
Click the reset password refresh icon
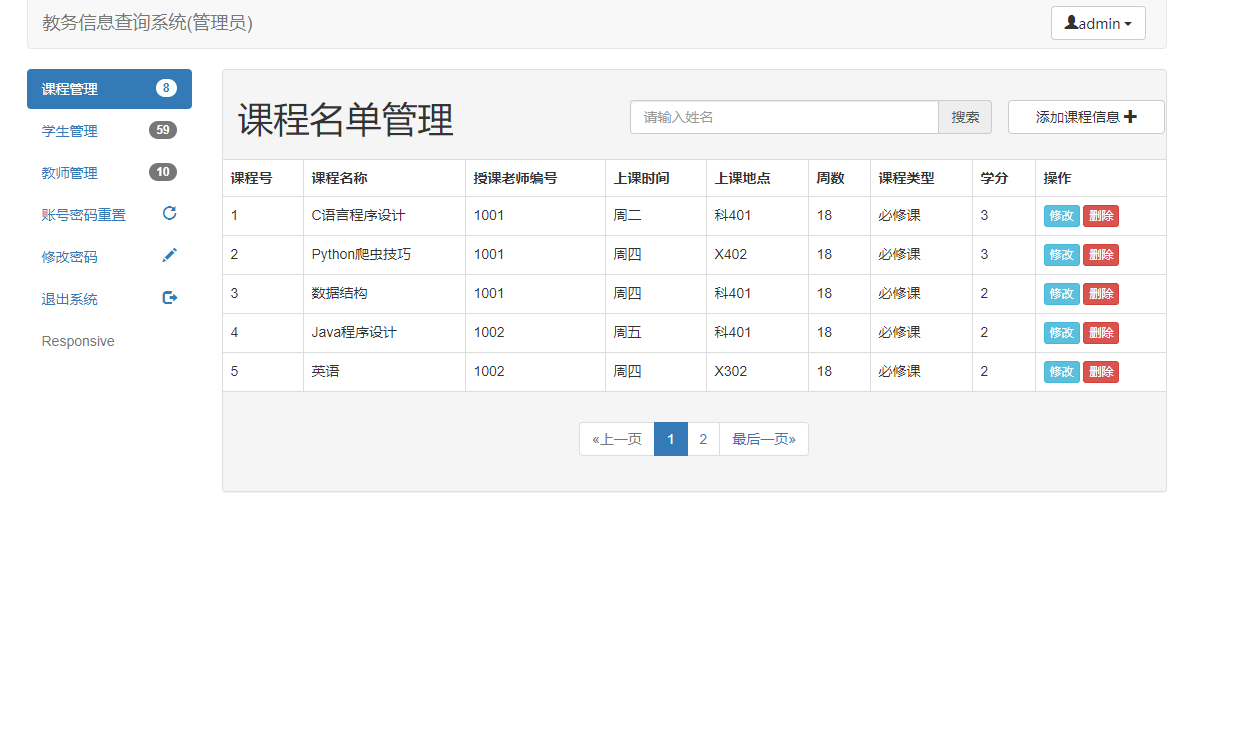coord(169,213)
